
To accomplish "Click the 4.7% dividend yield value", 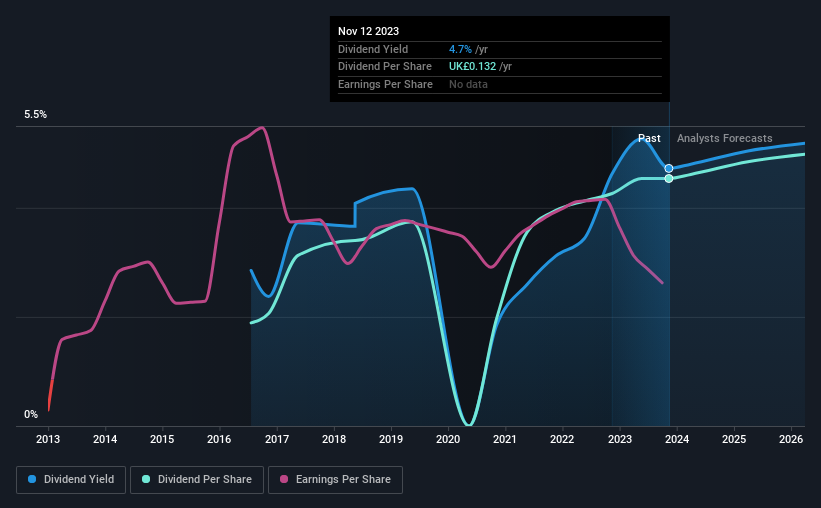I will [x=460, y=49].
